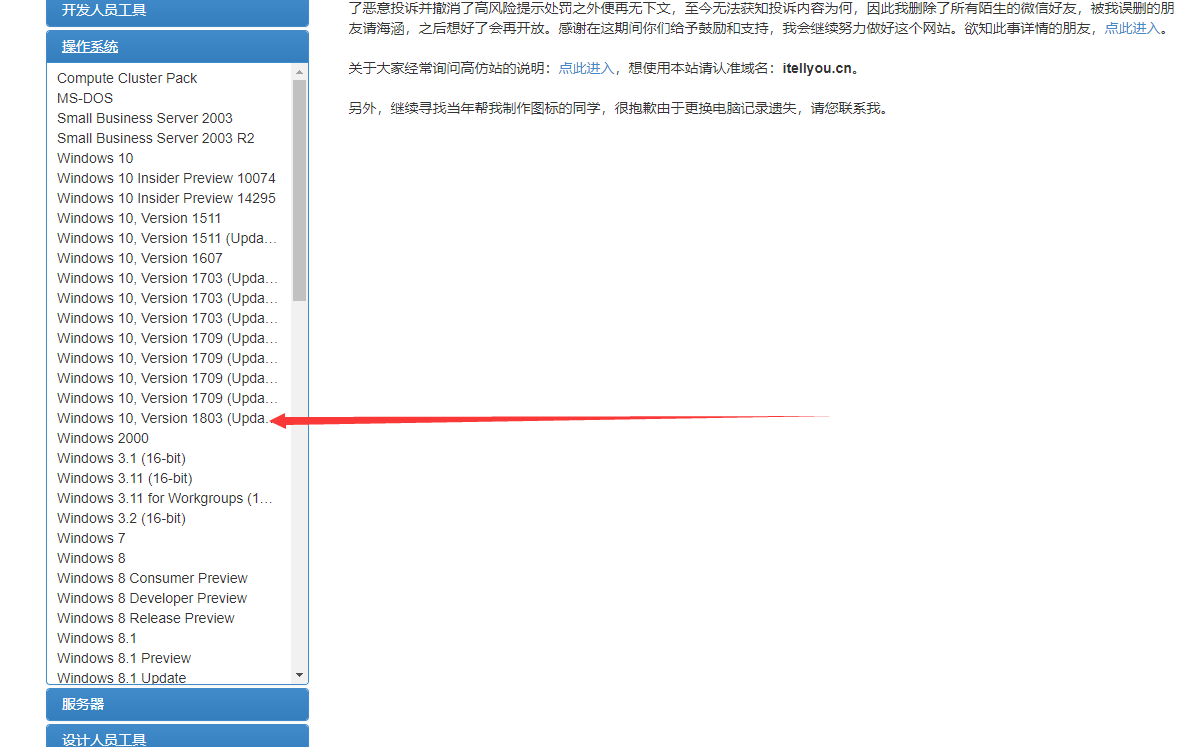Choose MS-DOS from the OS list
This screenshot has width=1195, height=747.
tap(85, 98)
